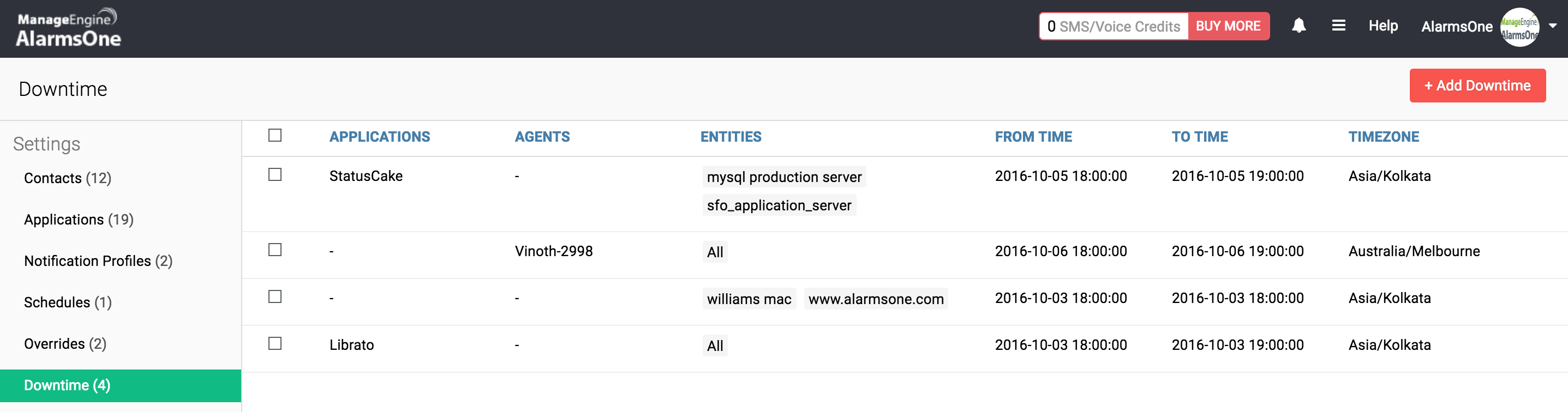
Task: Click the mysql production server entity tag
Action: point(784,177)
